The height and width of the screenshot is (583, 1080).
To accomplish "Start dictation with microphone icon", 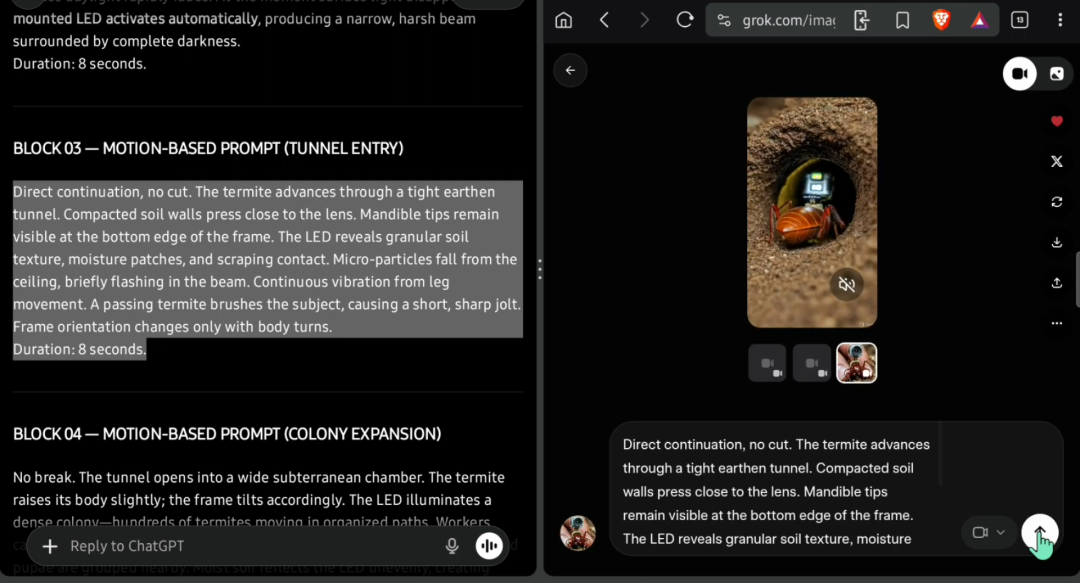I will [452, 546].
